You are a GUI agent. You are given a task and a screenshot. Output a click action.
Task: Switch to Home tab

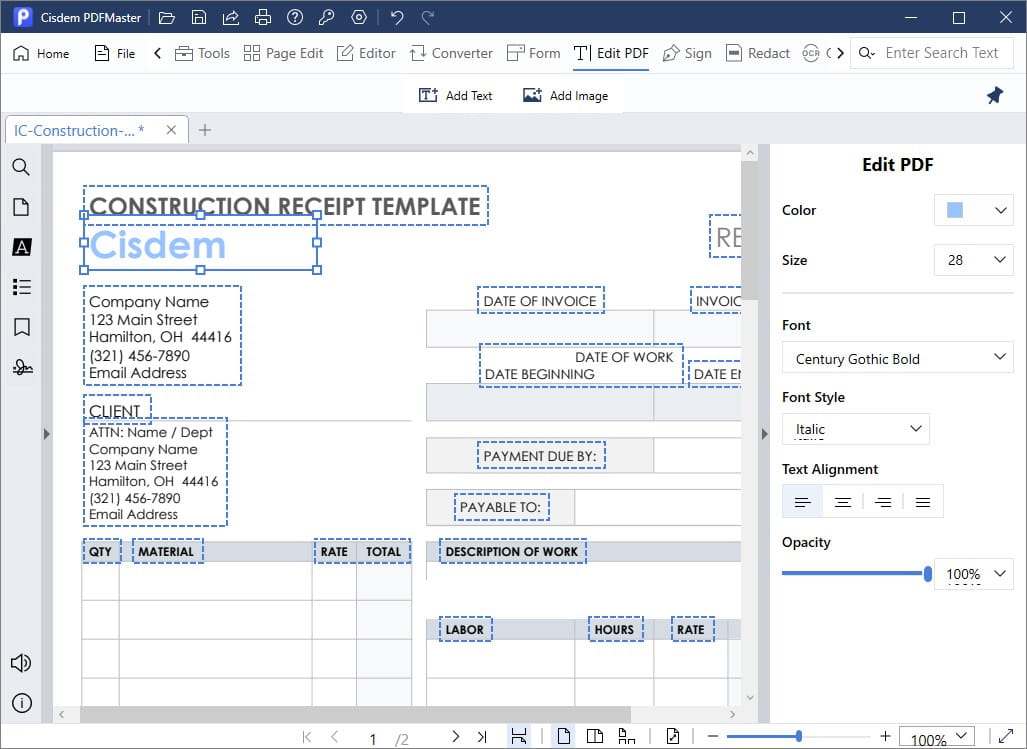(x=41, y=53)
